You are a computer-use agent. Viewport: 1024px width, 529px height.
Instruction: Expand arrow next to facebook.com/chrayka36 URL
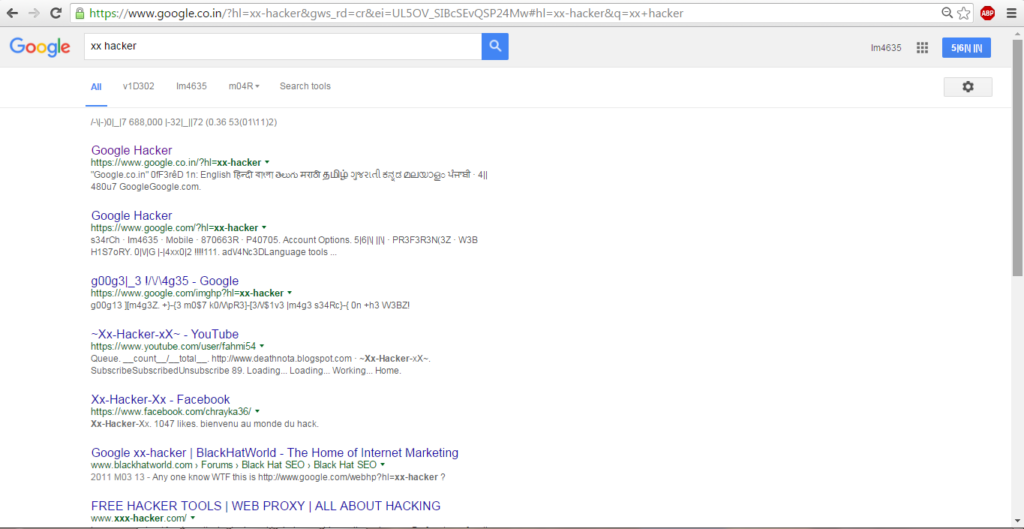click(x=257, y=411)
